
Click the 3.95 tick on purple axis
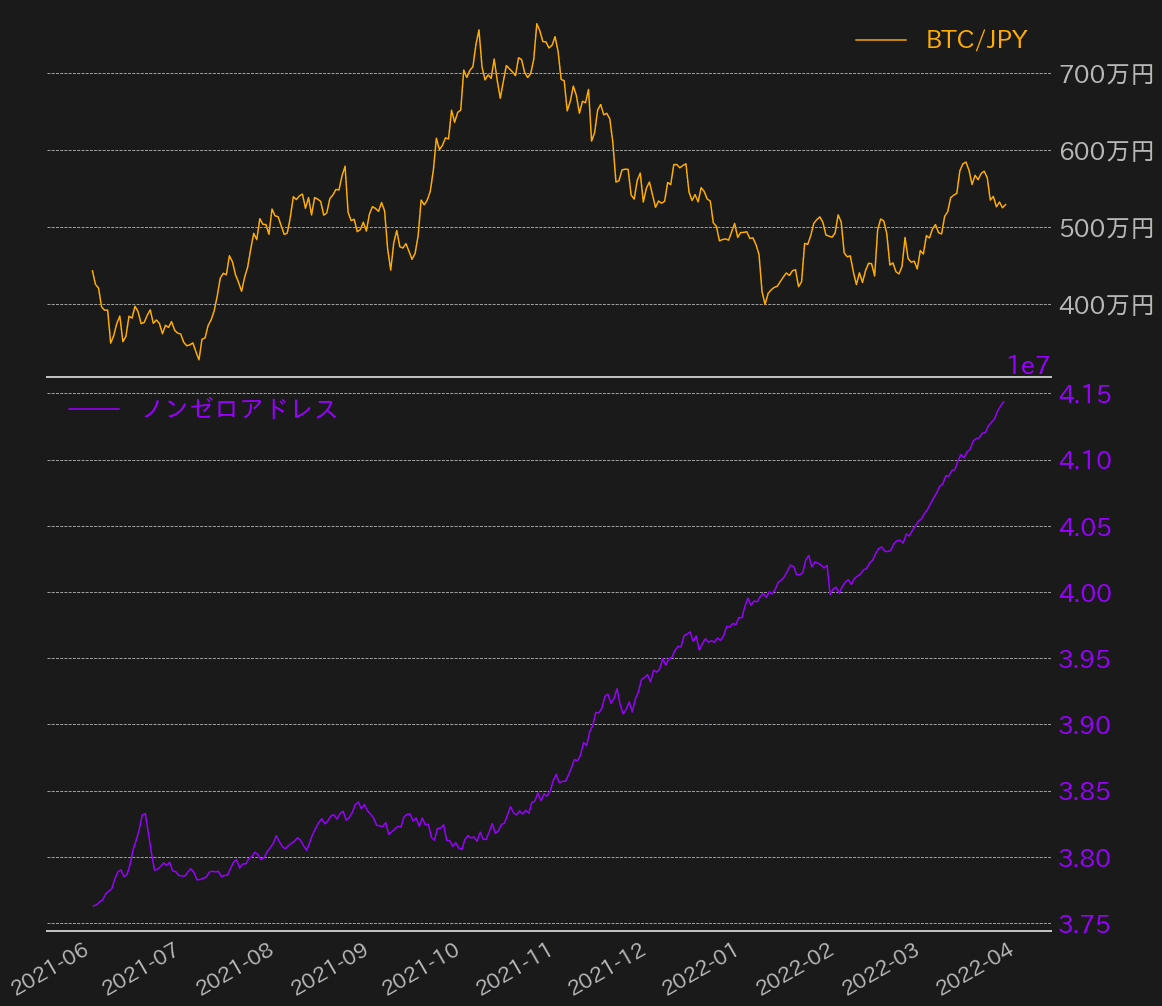tap(1085, 659)
